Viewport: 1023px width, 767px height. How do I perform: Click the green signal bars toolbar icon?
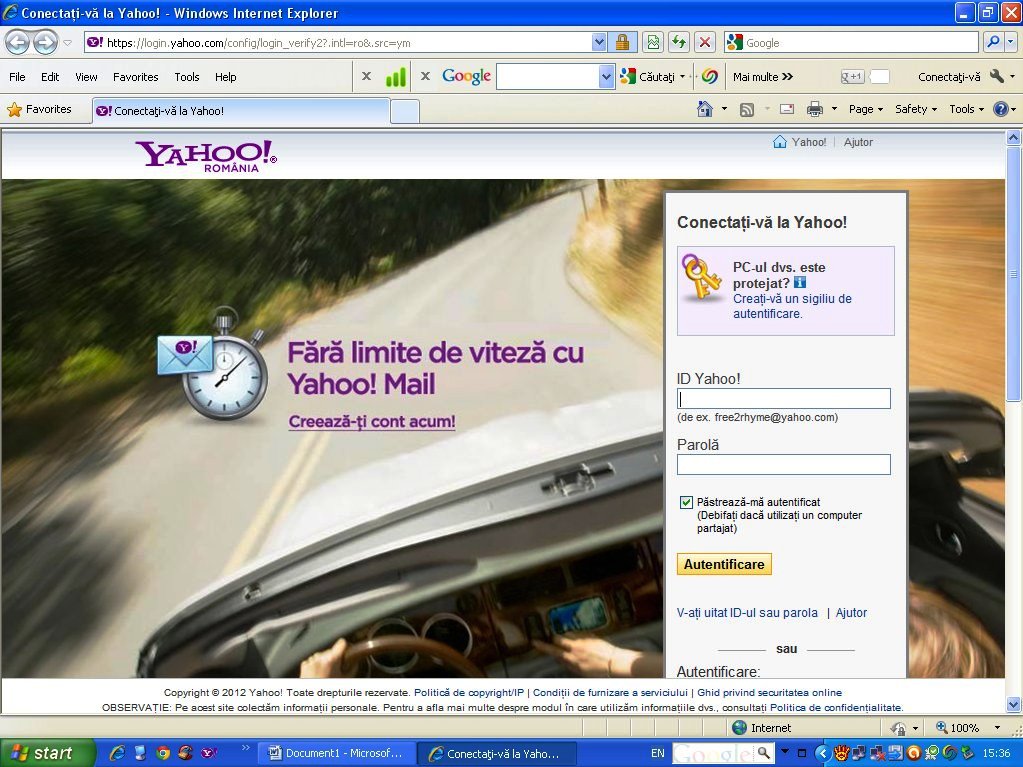(395, 77)
